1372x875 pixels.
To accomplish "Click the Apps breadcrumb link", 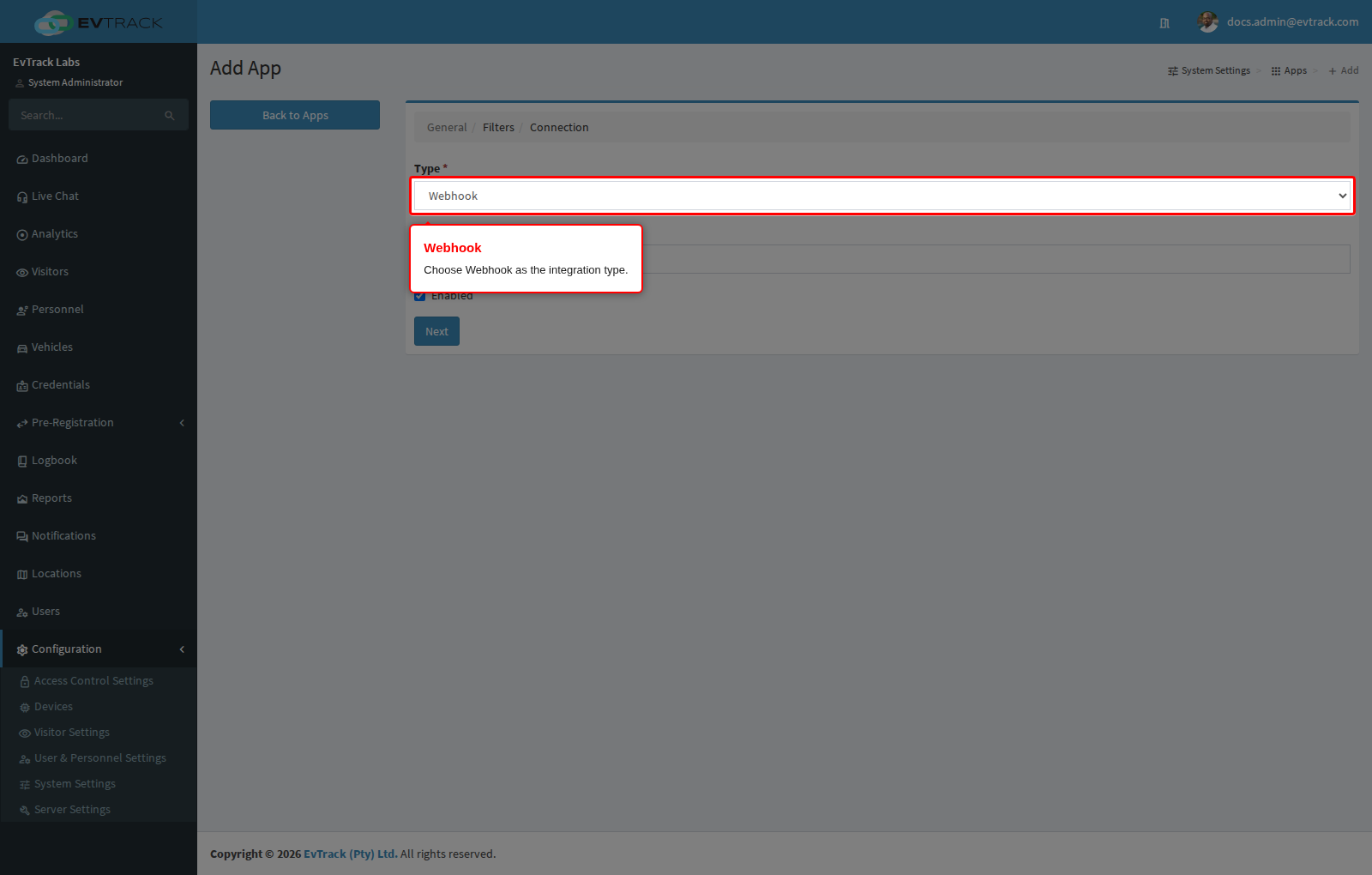I will 1289,71.
